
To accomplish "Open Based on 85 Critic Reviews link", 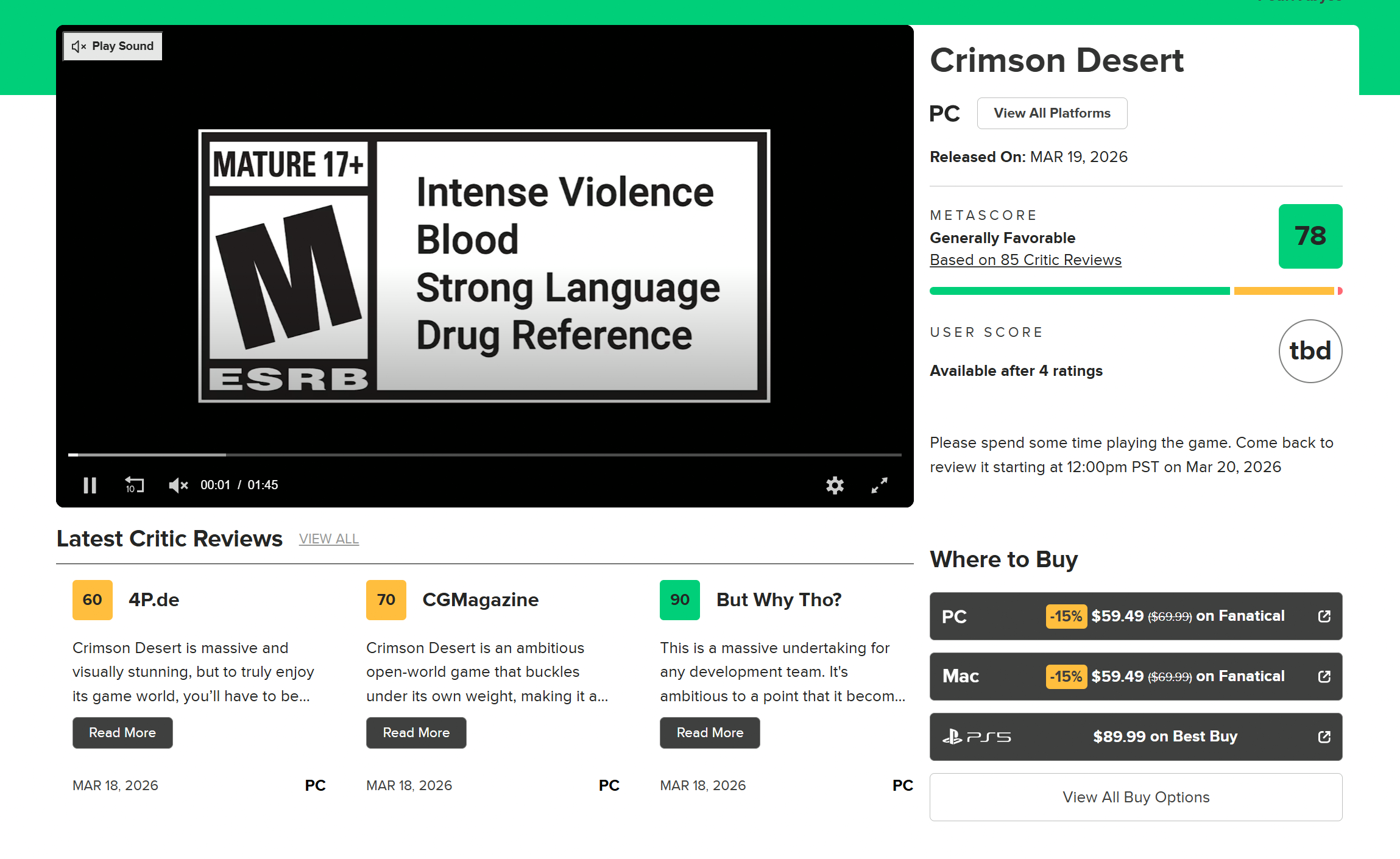I will pos(1025,260).
